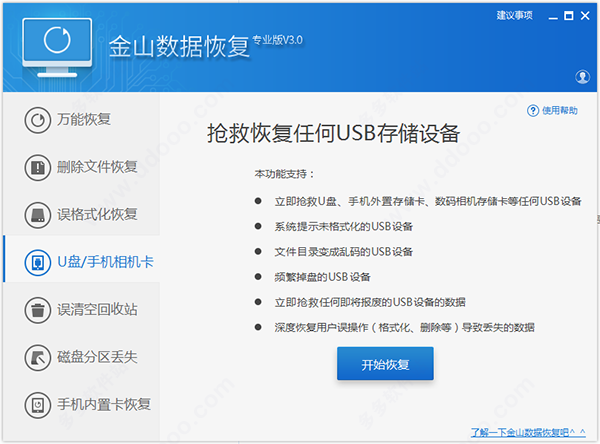
Task: Open the 建议事项 feedback link
Action: pyautogui.click(x=514, y=15)
